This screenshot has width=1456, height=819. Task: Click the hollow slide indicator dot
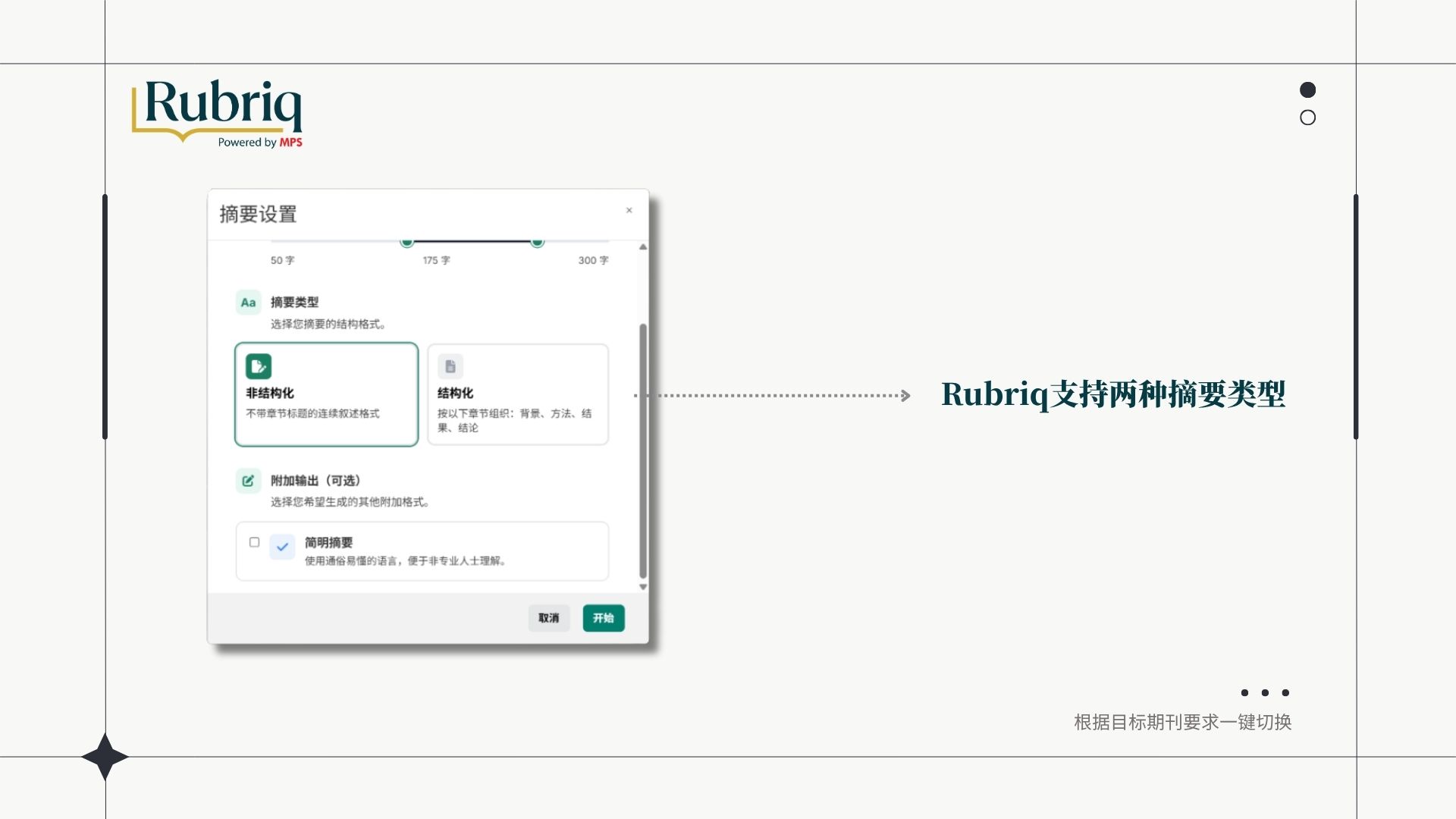tap(1307, 118)
